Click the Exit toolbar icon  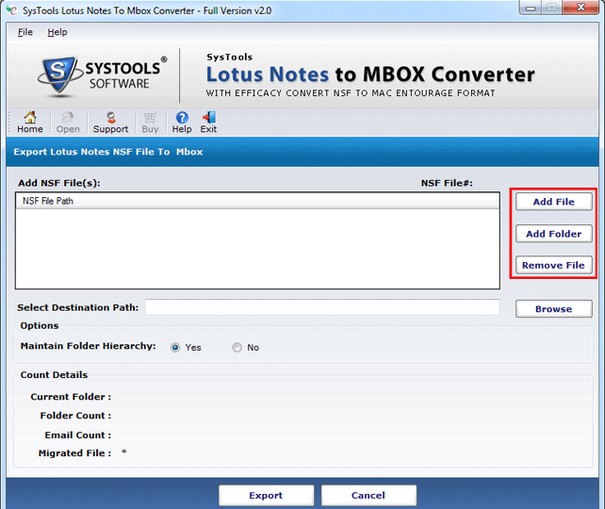[x=209, y=117]
